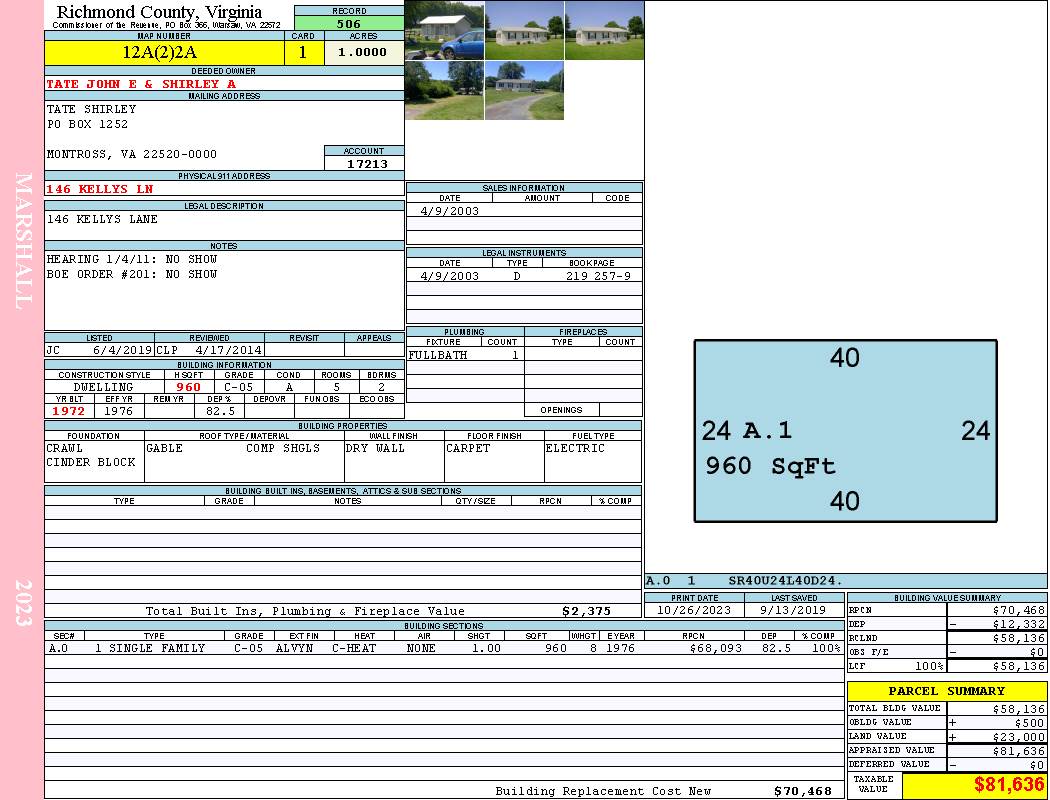The width and height of the screenshot is (1050, 800).
Task: Click the yellow PARCEL SUMMARY header
Action: (946, 691)
